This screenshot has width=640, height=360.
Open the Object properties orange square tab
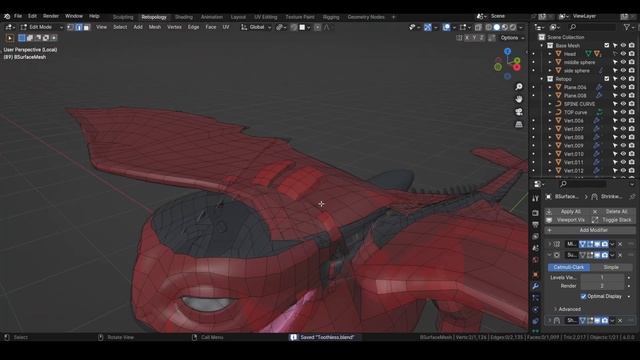(x=536, y=275)
